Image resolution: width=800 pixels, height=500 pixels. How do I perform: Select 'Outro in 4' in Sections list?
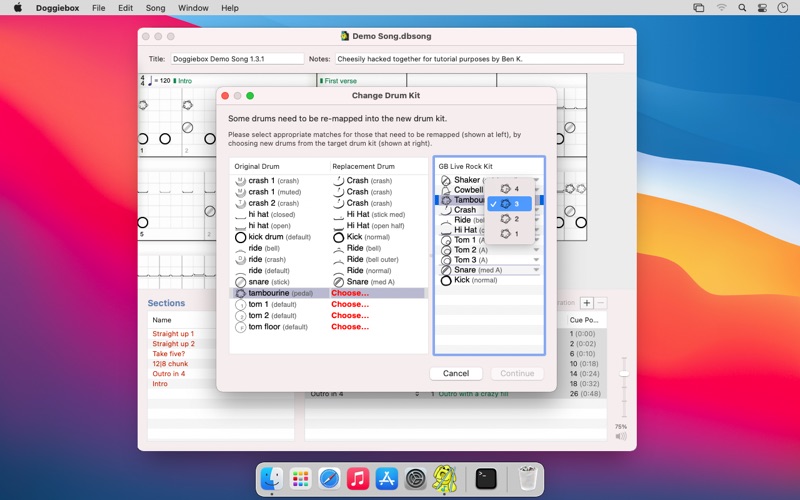(168, 373)
